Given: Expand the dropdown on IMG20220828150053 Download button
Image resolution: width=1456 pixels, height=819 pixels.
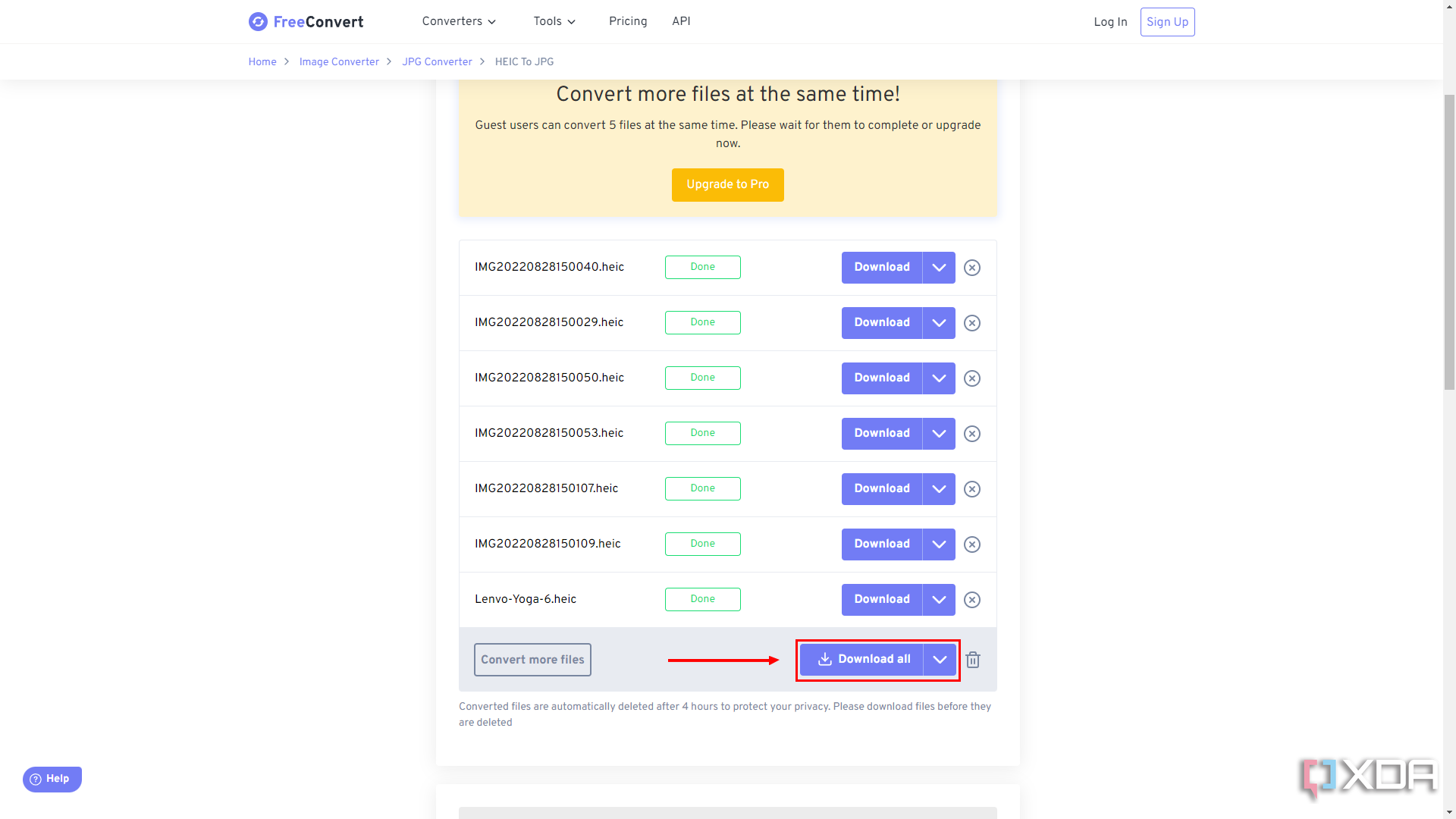Looking at the screenshot, I should pos(939,433).
